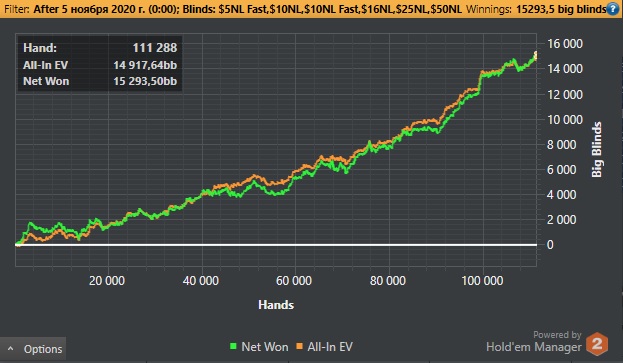The image size is (623, 363).
Task: Toggle the All-In EV legend series
Action: pos(324,347)
